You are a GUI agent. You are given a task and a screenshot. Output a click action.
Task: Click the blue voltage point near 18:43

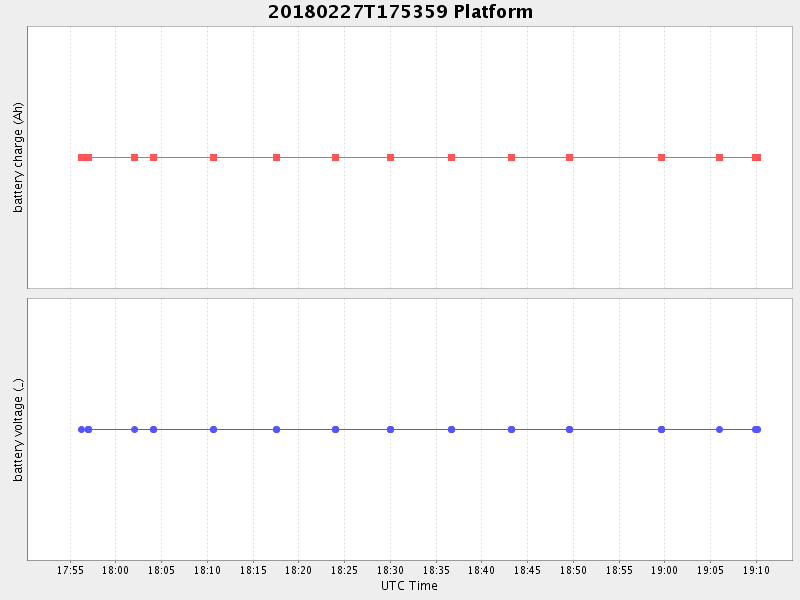tap(511, 429)
